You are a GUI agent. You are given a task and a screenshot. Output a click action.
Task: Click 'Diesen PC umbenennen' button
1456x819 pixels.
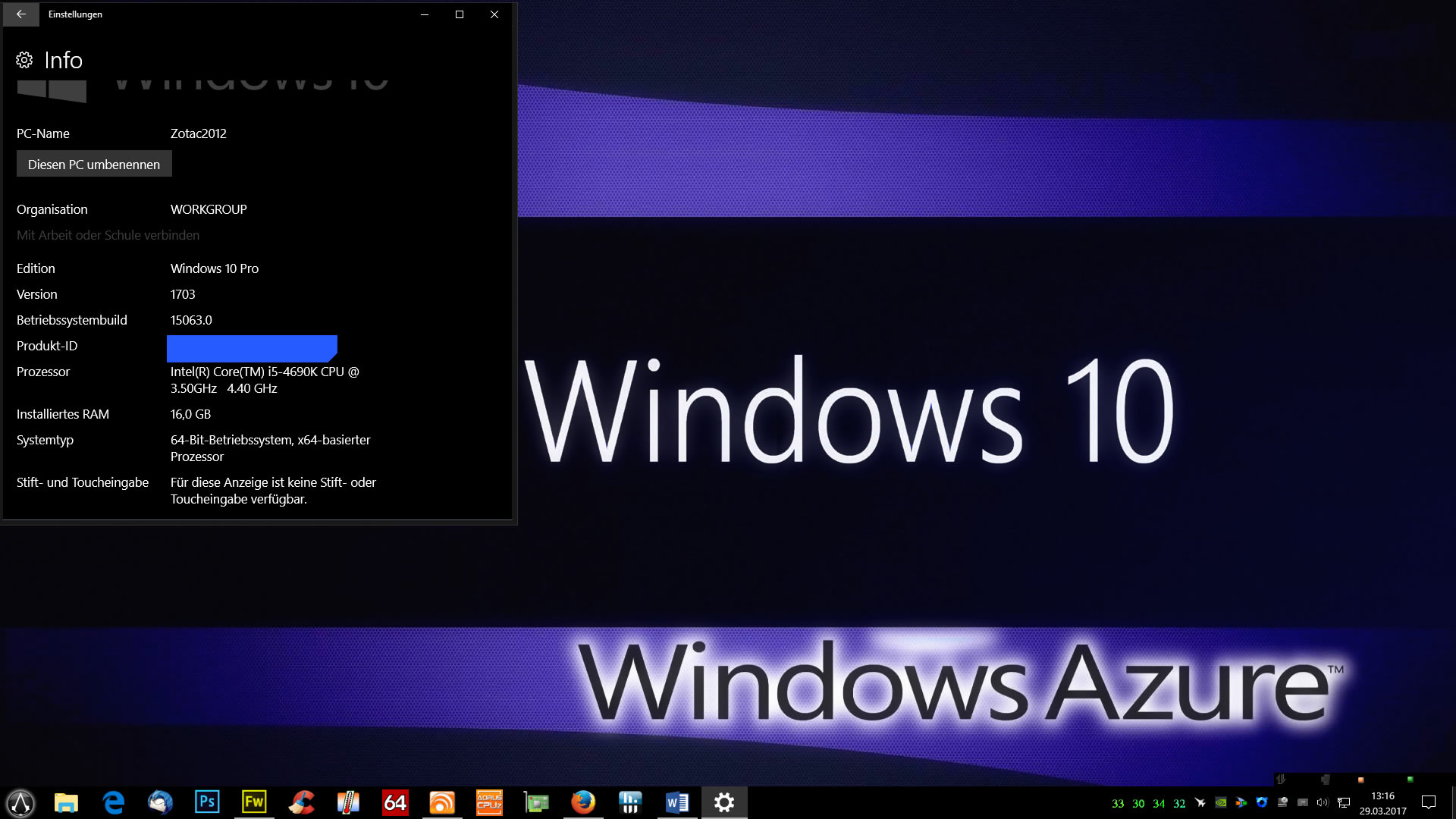click(x=94, y=165)
